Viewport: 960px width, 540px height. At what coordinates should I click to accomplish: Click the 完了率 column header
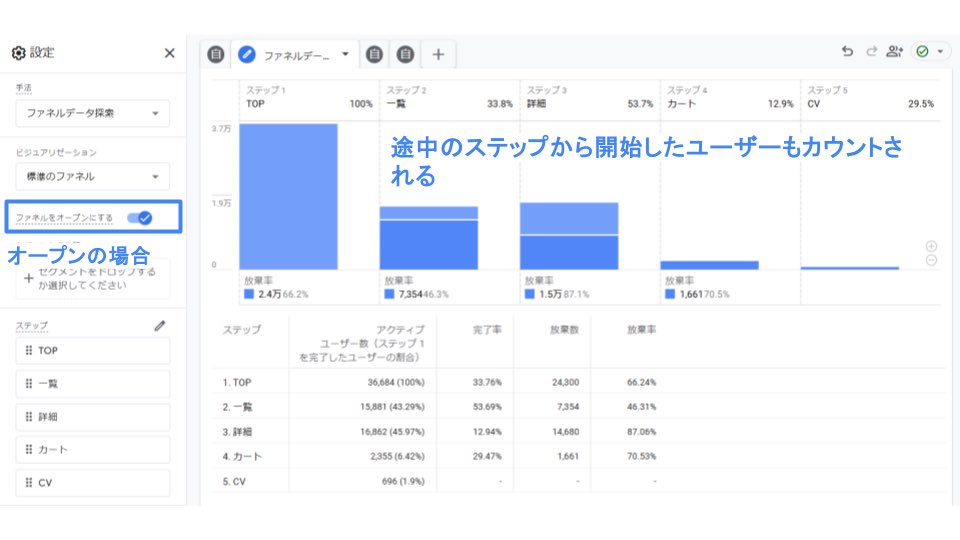tap(487, 330)
